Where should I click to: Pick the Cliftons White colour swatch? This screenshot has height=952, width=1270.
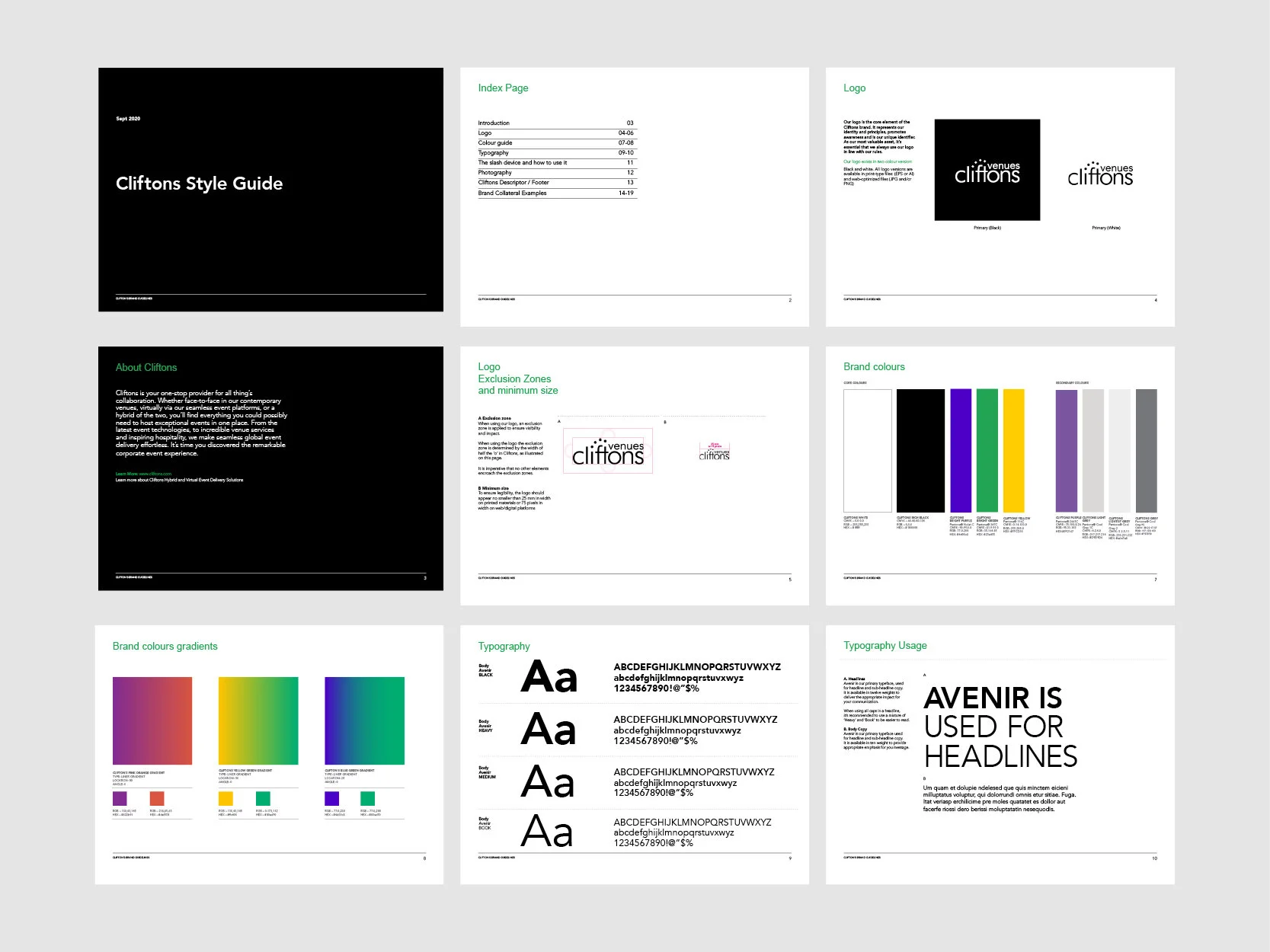(868, 451)
